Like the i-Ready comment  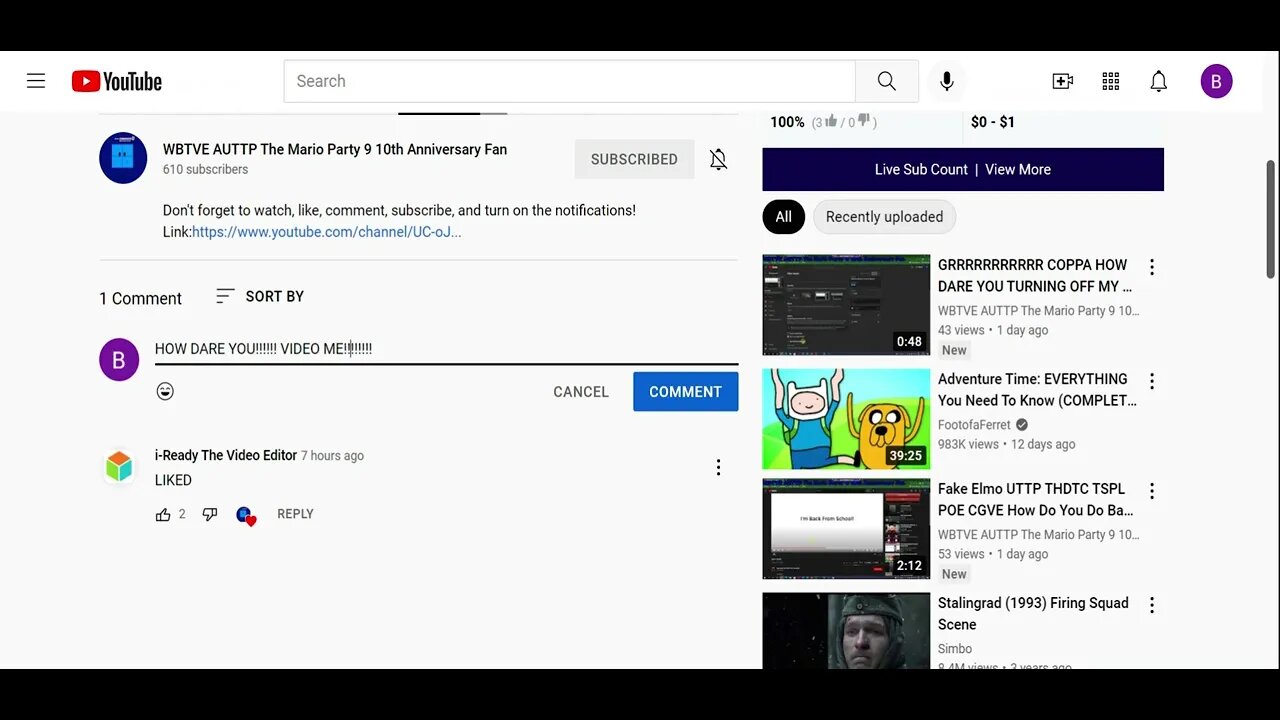(163, 514)
